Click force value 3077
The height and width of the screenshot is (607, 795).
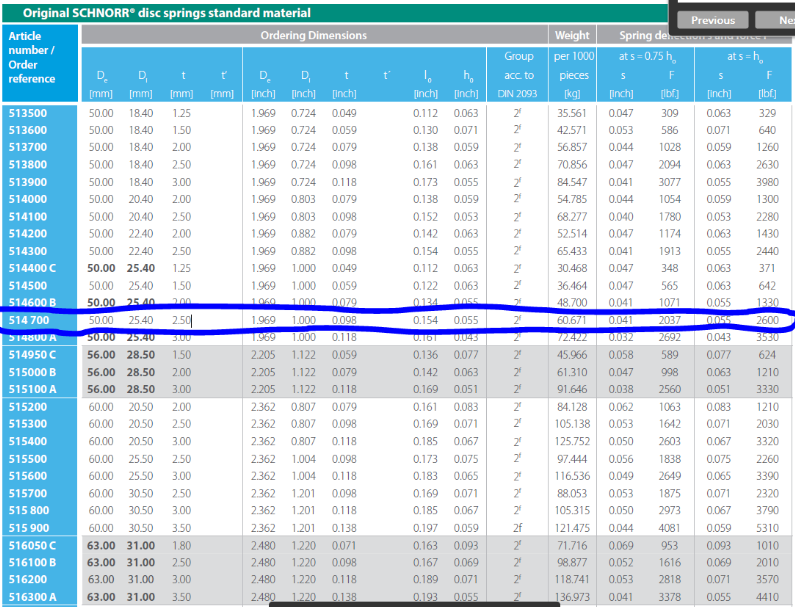[x=670, y=182]
